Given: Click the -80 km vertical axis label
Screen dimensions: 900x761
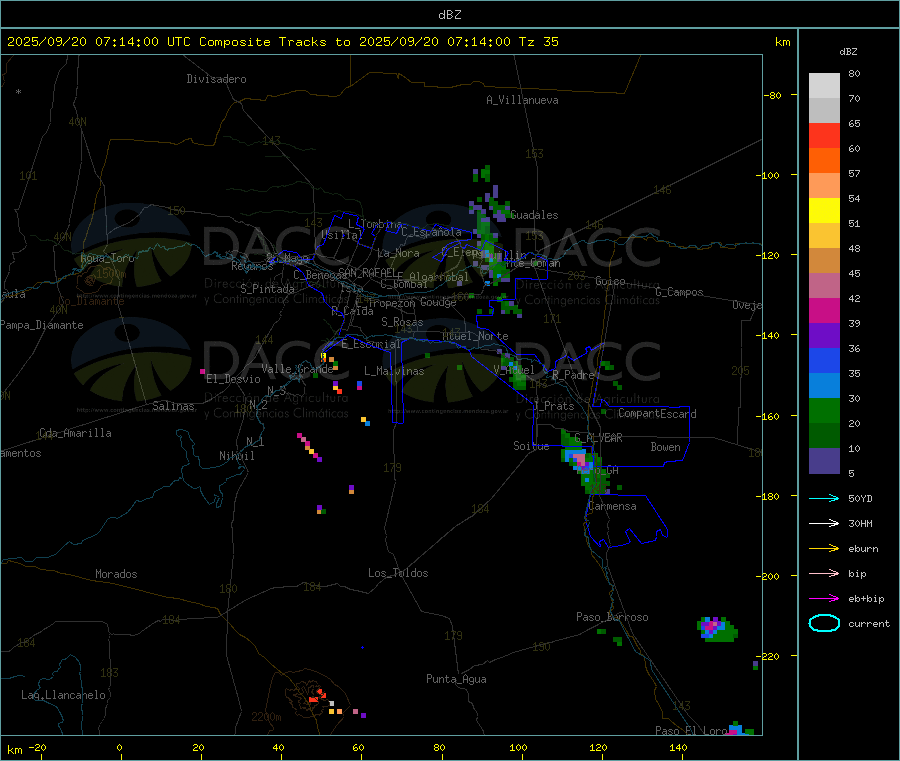Looking at the screenshot, I should (x=773, y=95).
